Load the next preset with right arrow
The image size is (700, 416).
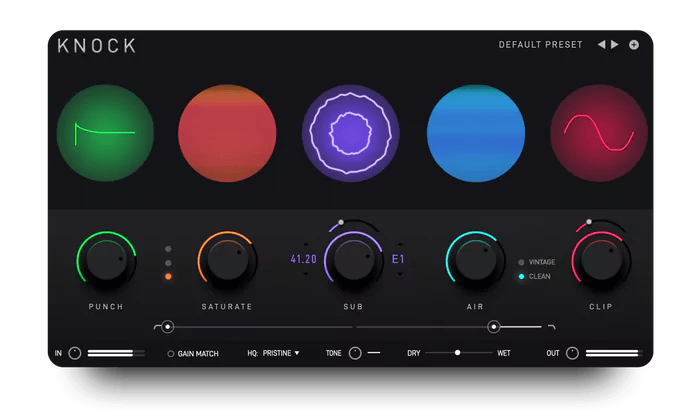615,45
